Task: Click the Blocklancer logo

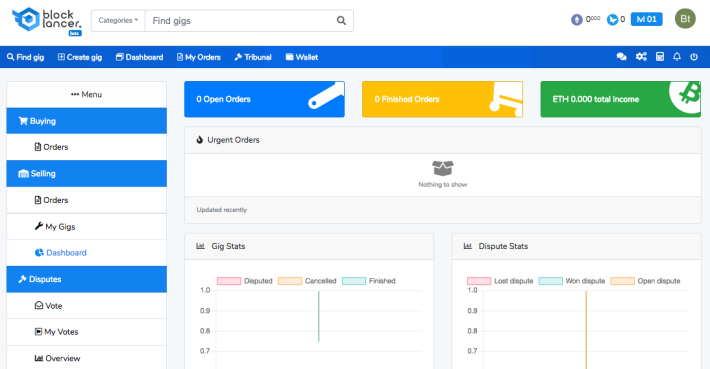Action: point(47,21)
